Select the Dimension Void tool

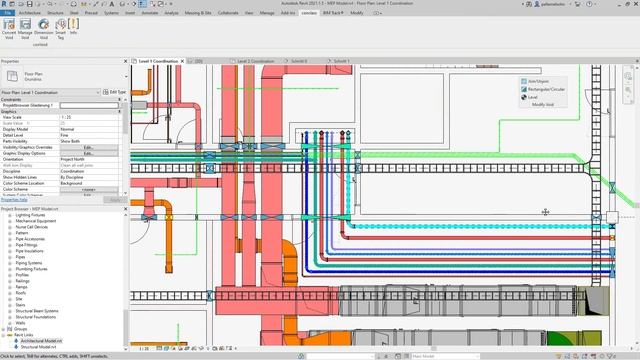[x=43, y=29]
